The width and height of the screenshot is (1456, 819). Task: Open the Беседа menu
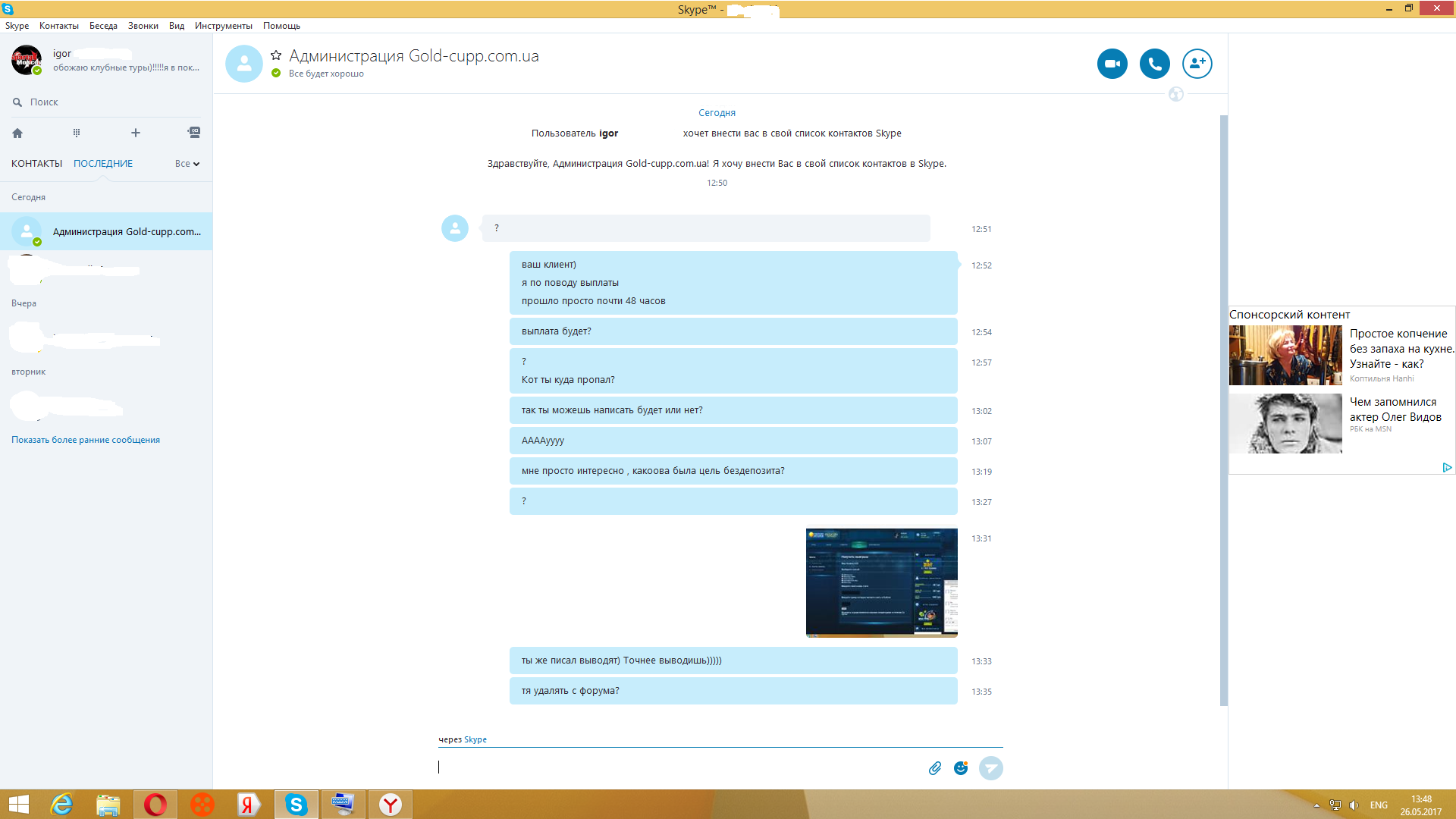coord(103,26)
